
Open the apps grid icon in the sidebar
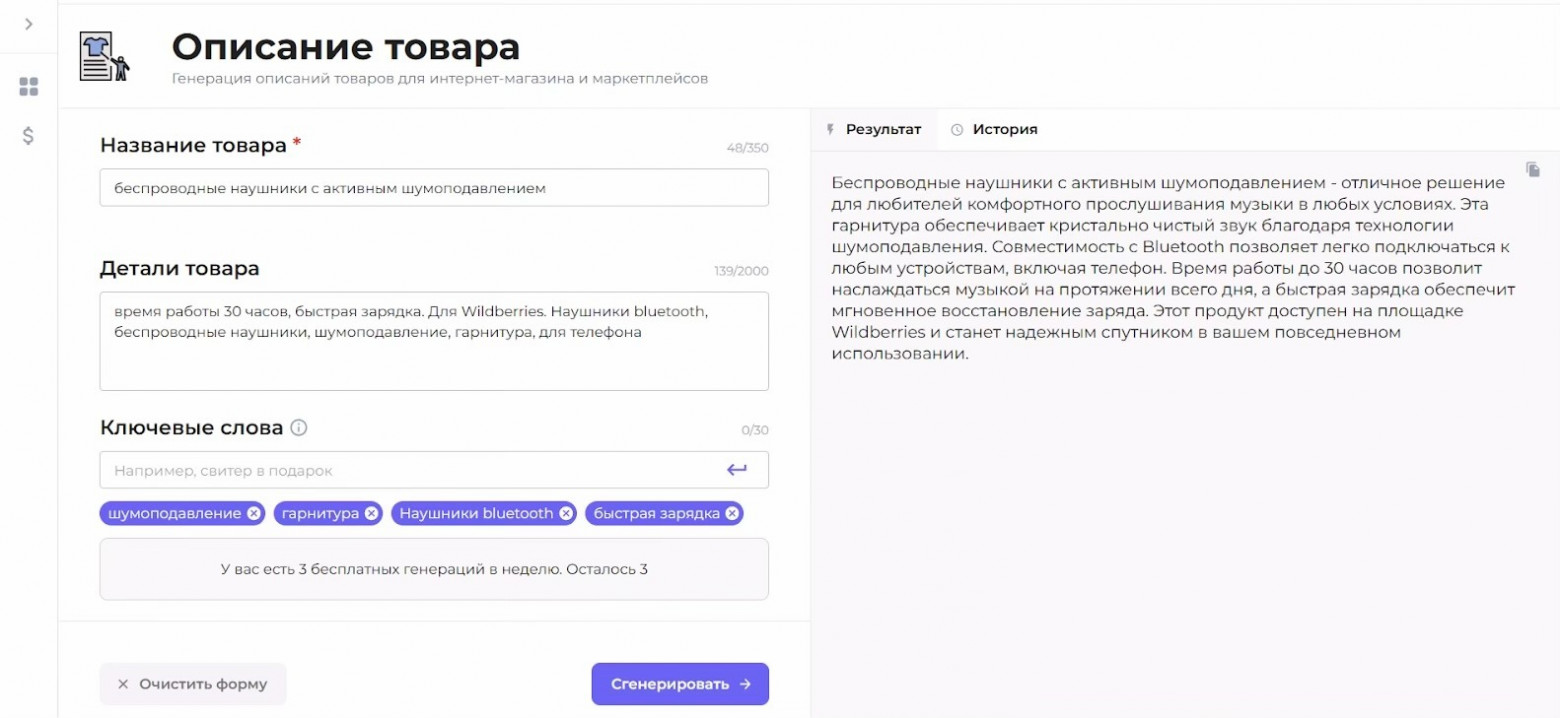coord(28,87)
